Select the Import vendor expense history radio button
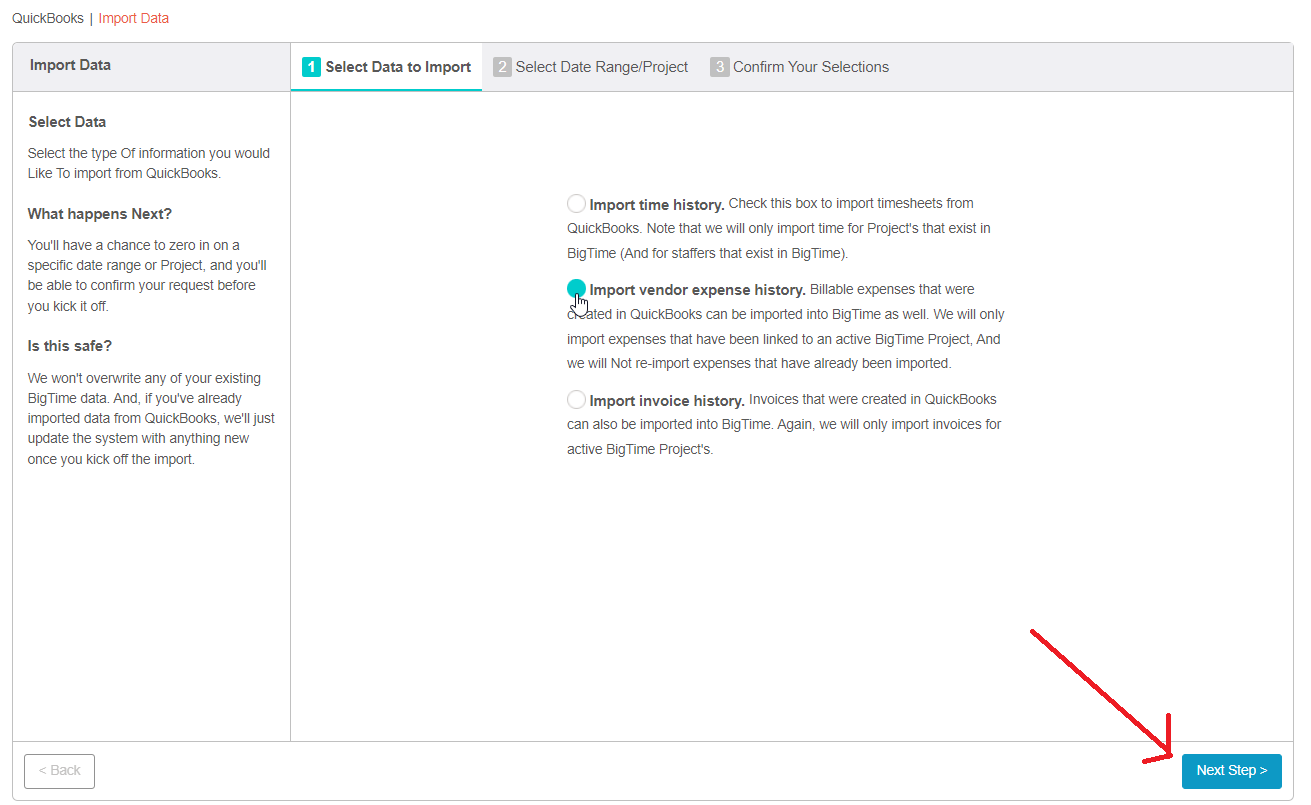This screenshot has width=1311, height=805. 576,289
